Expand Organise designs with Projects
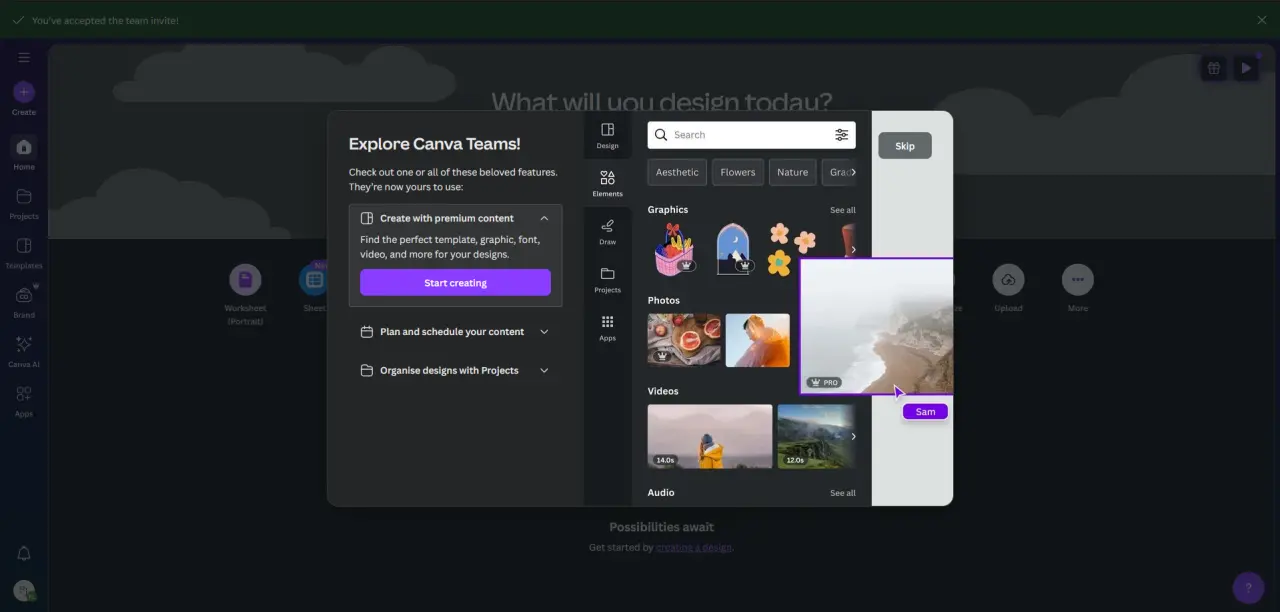The image size is (1280, 612). pos(455,370)
